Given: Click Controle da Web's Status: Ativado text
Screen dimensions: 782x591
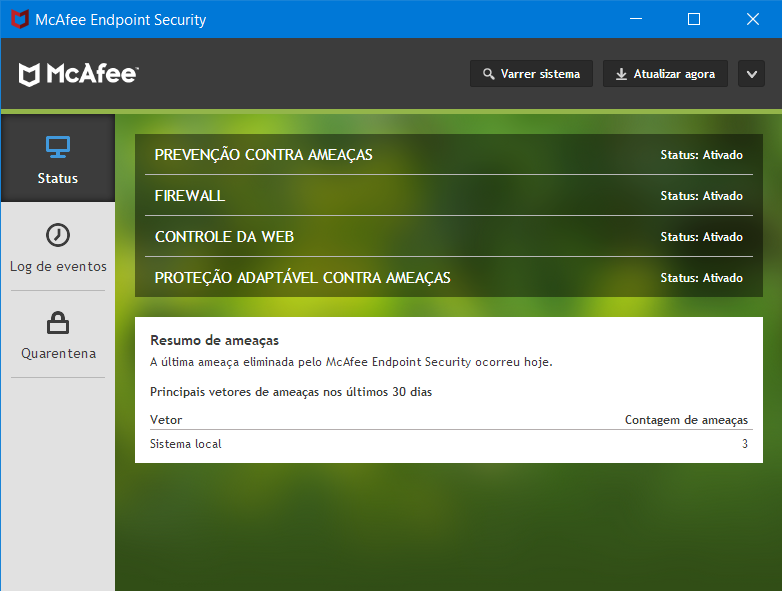Looking at the screenshot, I should tap(702, 236).
